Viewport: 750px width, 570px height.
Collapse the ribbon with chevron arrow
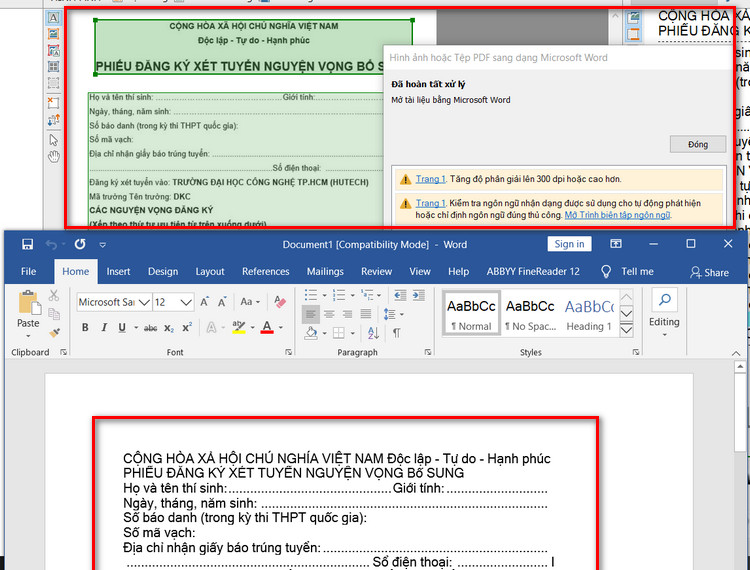pyautogui.click(x=736, y=353)
